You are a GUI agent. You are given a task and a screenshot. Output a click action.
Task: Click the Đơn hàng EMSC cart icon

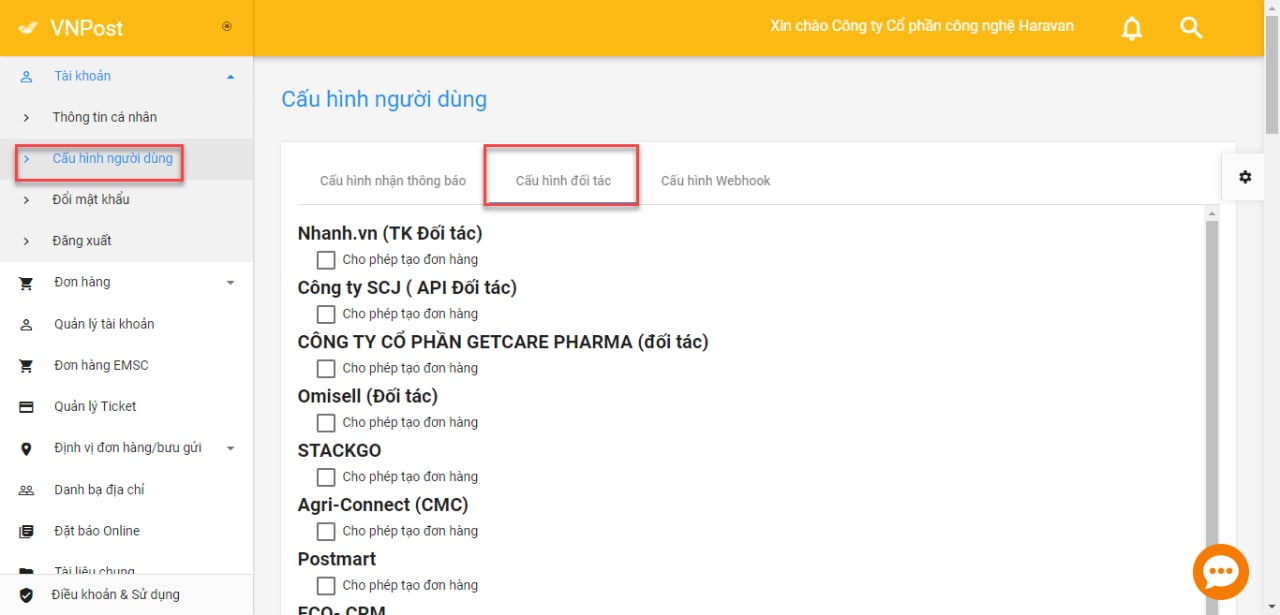pyautogui.click(x=27, y=366)
